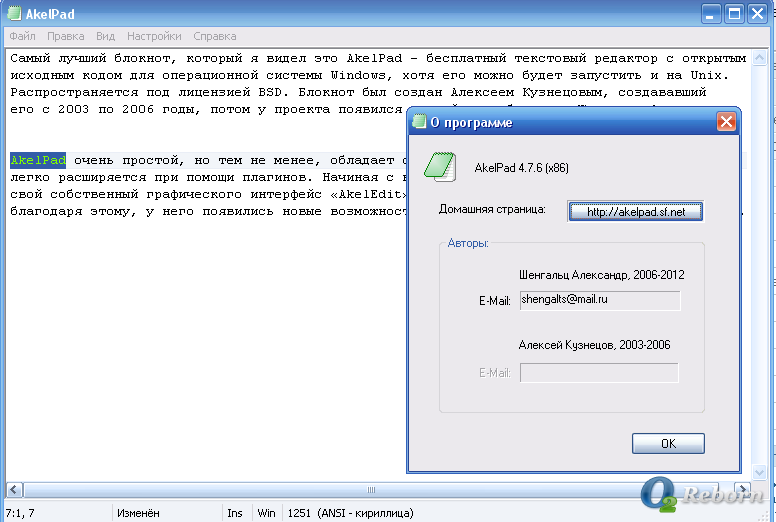Click the 1251 (ANSI - кириллица) encoding status
Viewport: 776px width, 522px height.
350,513
